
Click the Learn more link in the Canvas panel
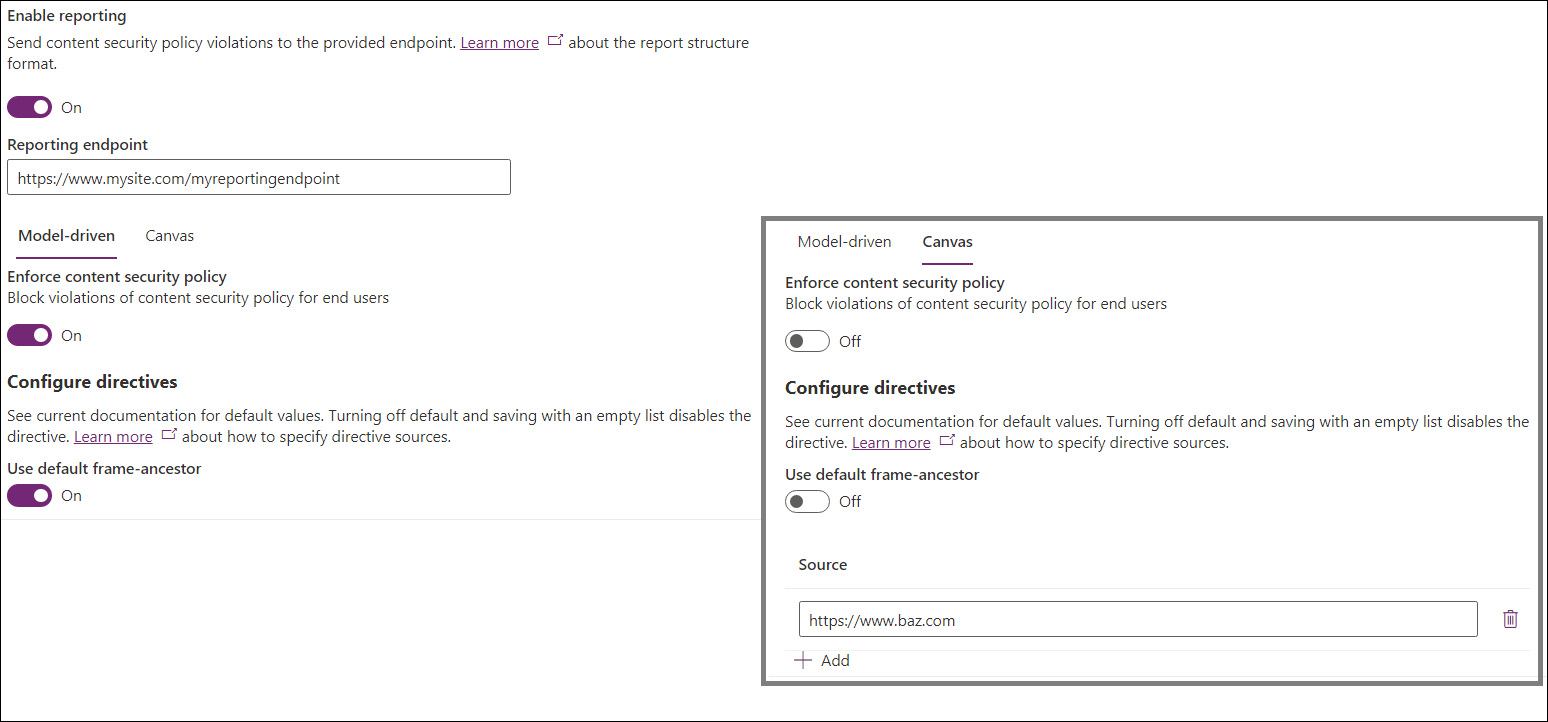pyautogui.click(x=890, y=441)
